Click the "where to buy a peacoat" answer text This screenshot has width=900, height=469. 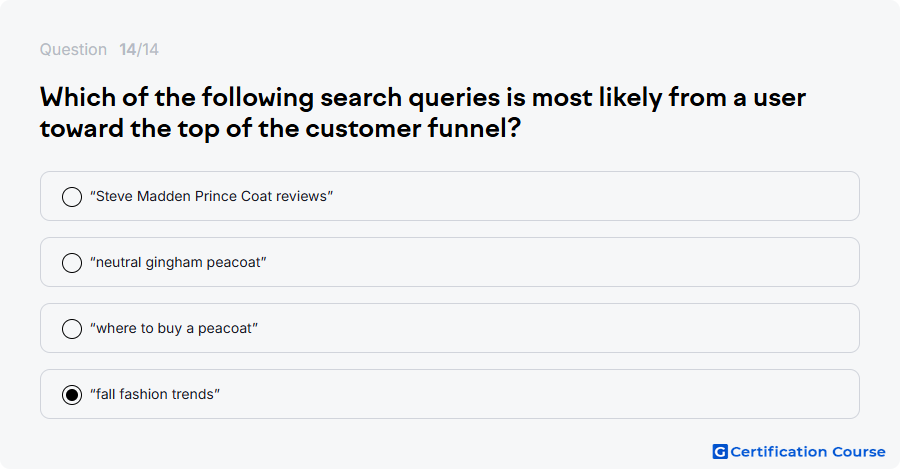(x=174, y=328)
